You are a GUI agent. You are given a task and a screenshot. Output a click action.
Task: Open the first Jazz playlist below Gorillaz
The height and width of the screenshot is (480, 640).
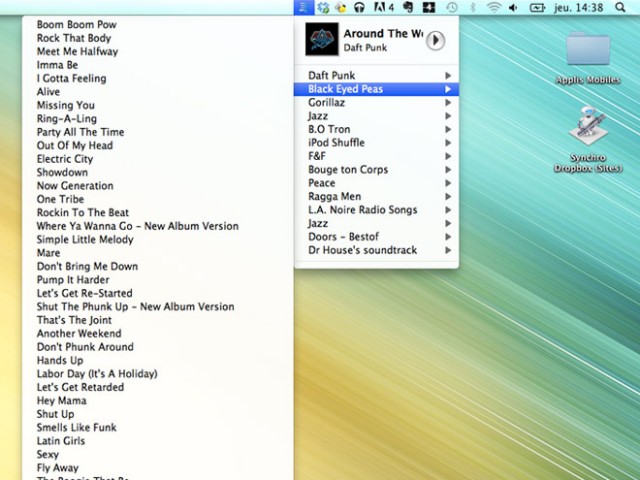[x=376, y=116]
